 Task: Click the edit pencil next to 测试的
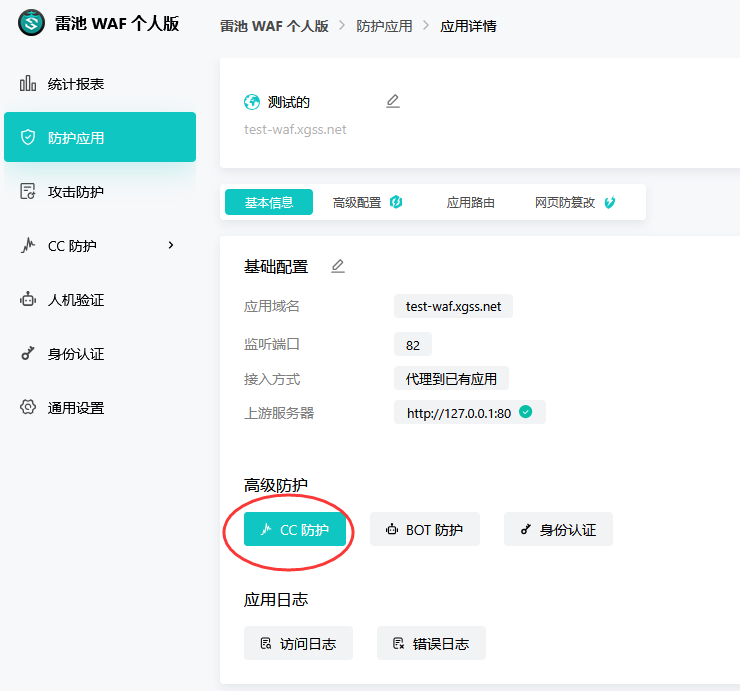(x=393, y=101)
